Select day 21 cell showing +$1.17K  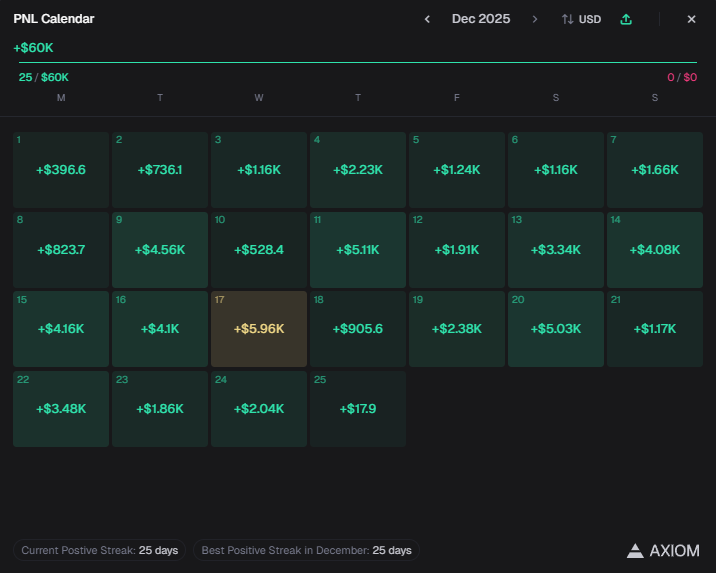(655, 329)
